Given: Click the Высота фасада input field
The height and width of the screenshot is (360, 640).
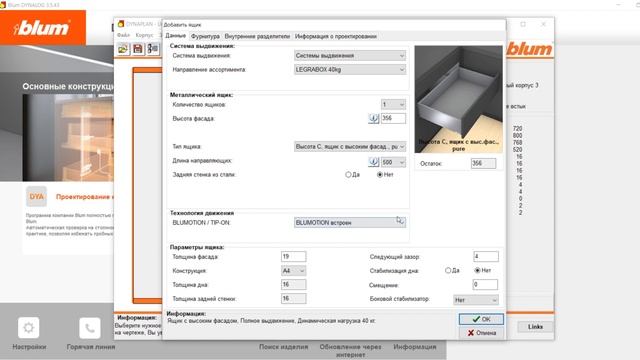Looking at the screenshot, I should tap(393, 118).
